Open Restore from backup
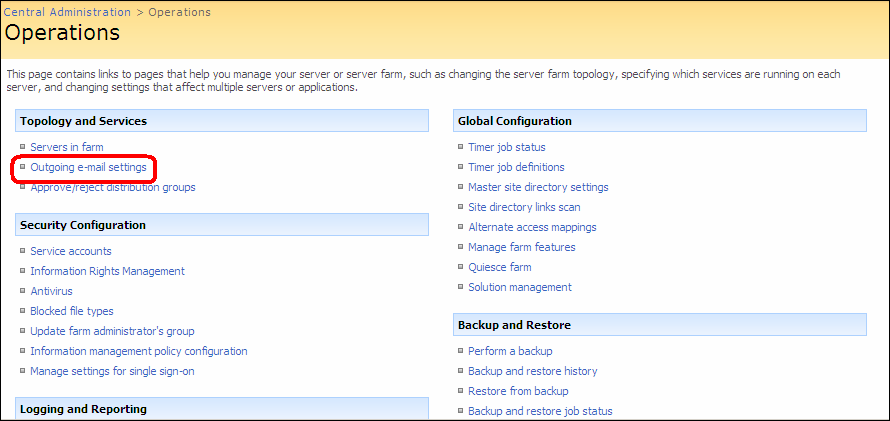This screenshot has height=421, width=890. (x=518, y=391)
